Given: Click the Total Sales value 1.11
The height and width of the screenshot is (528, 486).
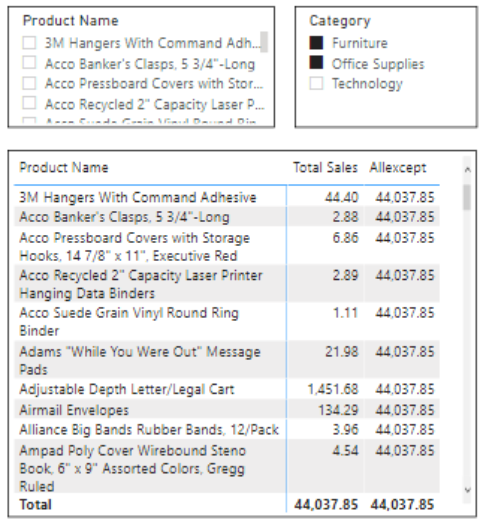Looking at the screenshot, I should (x=346, y=312).
